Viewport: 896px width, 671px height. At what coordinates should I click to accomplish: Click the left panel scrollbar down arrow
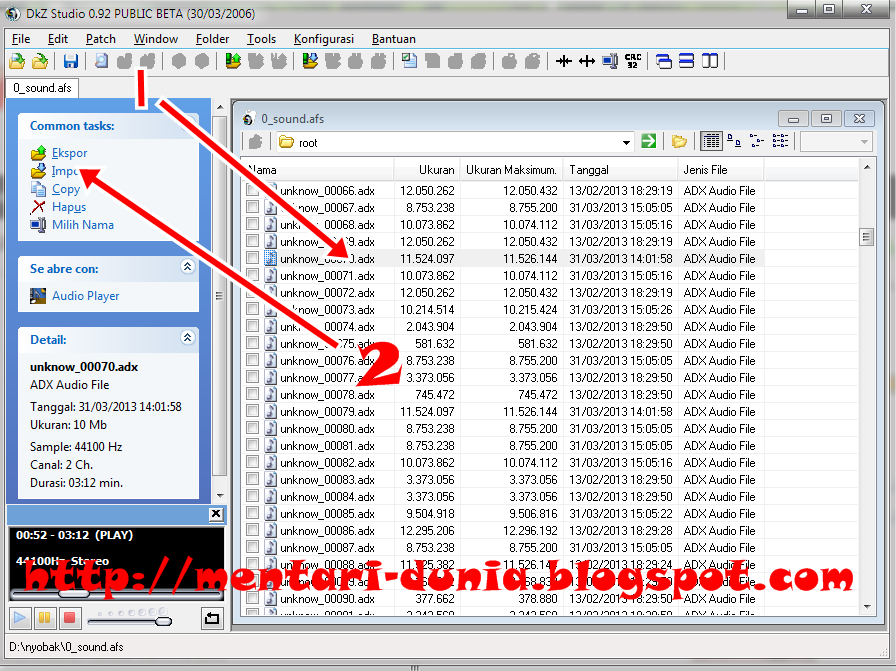(x=220, y=496)
